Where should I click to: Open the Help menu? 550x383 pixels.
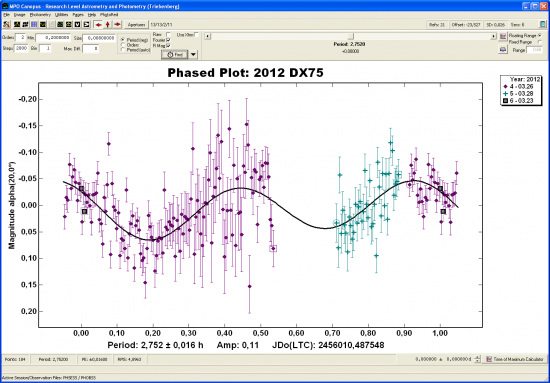[x=92, y=15]
